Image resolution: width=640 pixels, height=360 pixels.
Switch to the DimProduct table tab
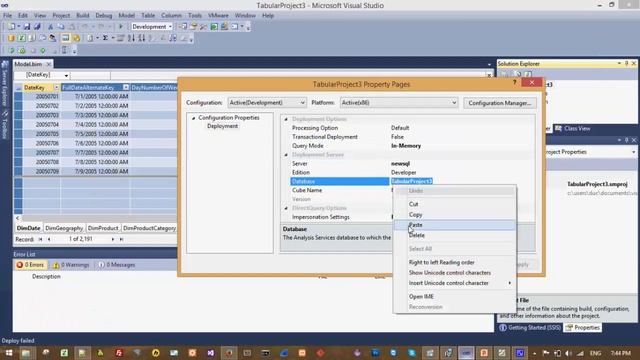point(103,228)
